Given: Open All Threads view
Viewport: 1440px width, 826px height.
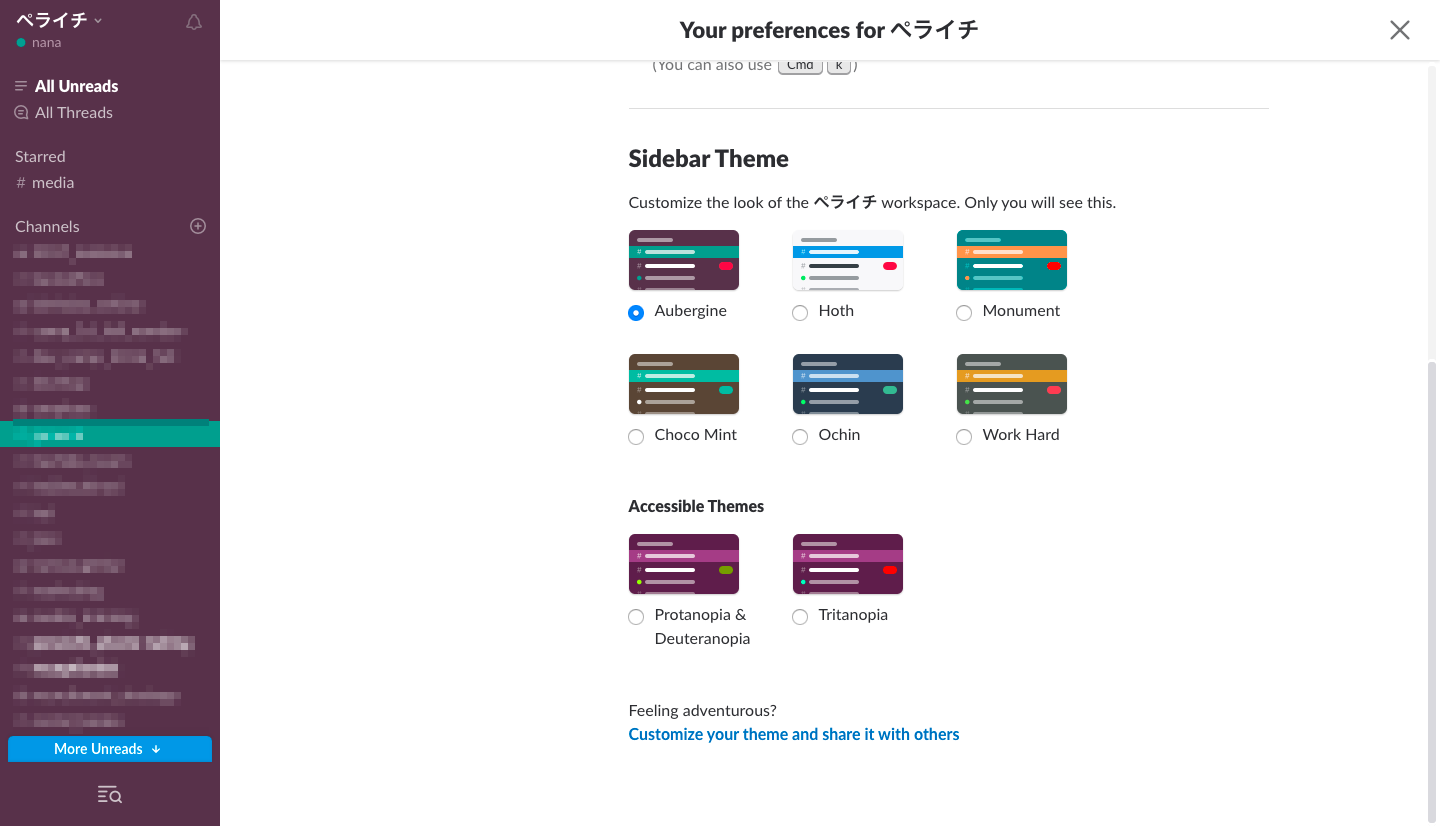Looking at the screenshot, I should (73, 113).
